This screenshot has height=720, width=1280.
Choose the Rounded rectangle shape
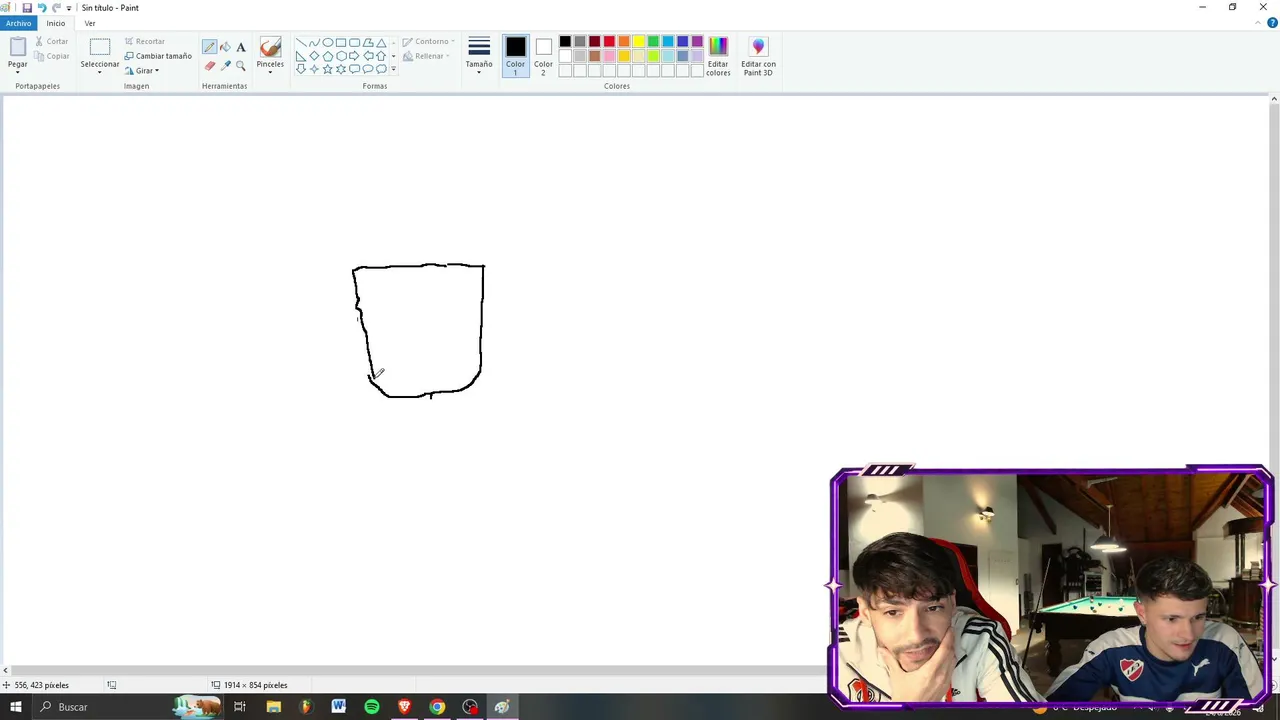(354, 43)
